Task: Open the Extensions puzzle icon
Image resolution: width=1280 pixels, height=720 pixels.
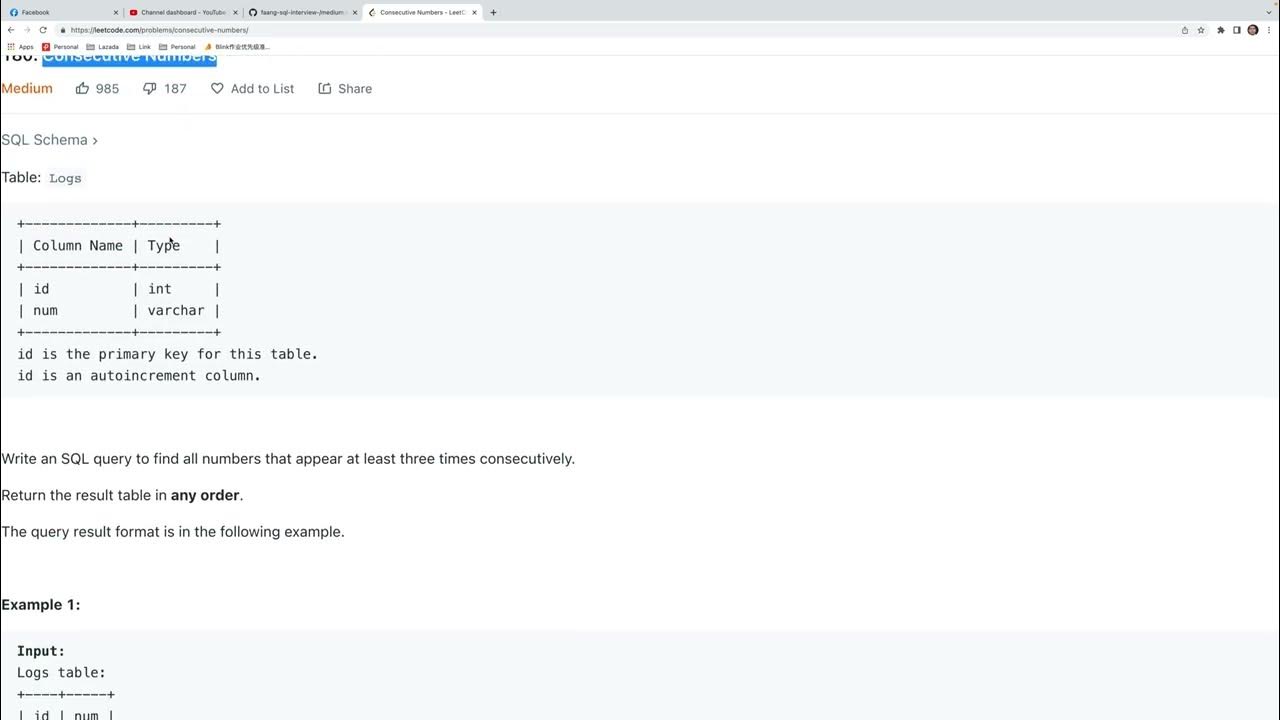Action: point(1221,30)
